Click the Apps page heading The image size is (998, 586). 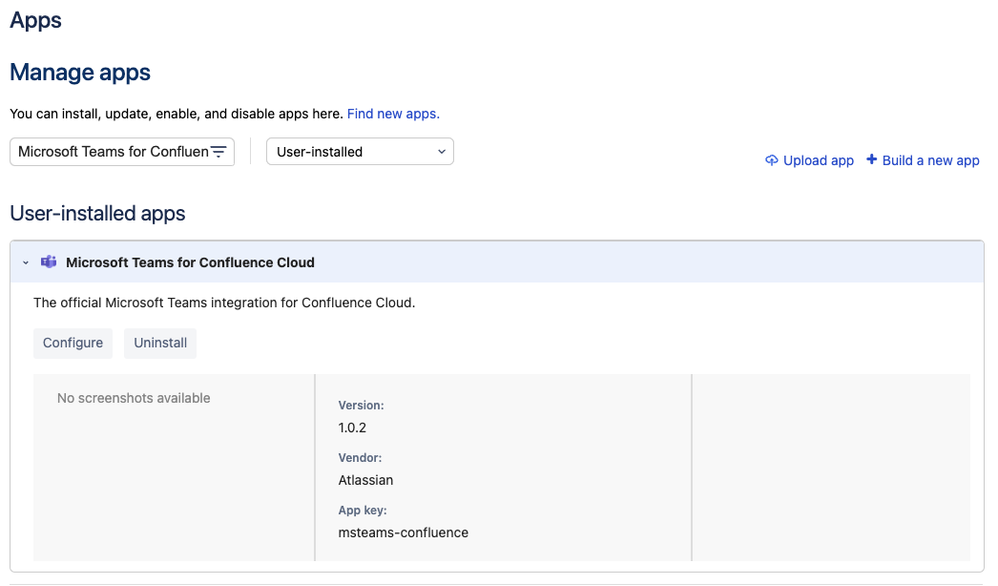(x=35, y=20)
